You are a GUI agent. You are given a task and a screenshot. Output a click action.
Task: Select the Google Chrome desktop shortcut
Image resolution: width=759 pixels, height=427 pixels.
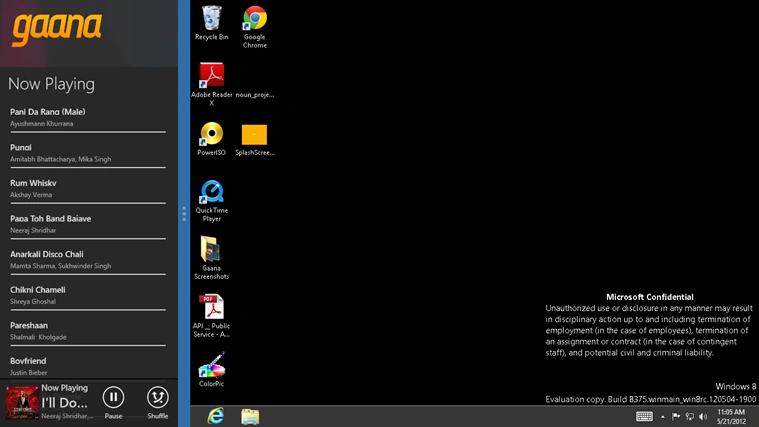255,27
